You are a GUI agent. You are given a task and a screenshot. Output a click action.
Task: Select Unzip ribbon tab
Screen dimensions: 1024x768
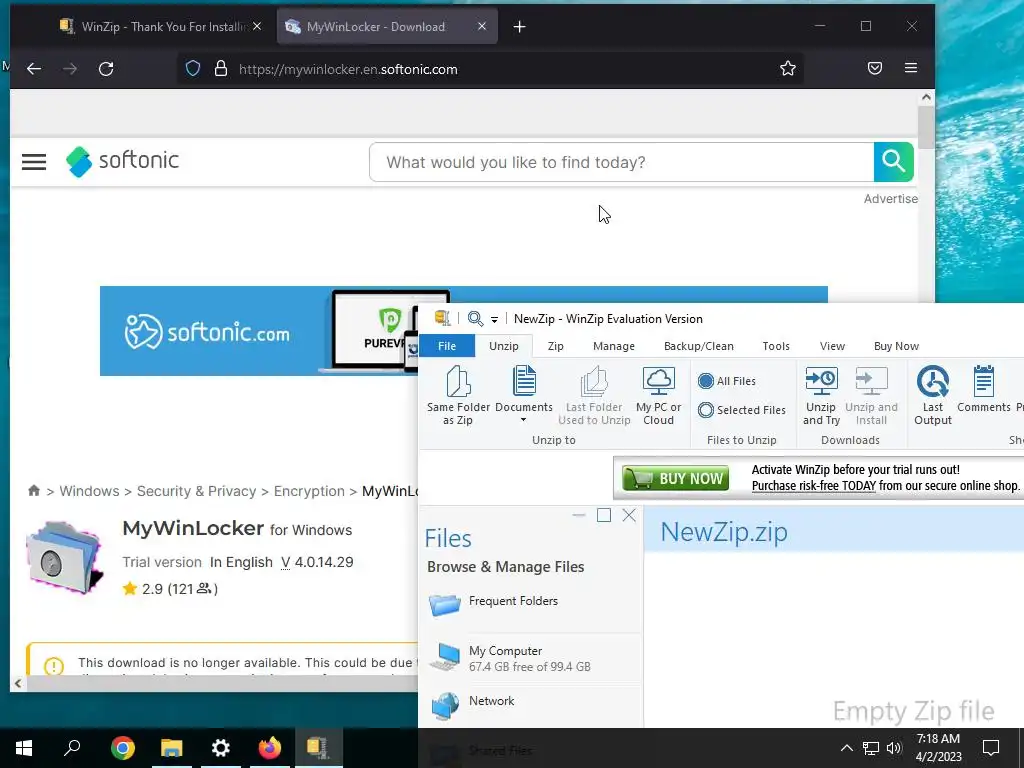(x=504, y=346)
